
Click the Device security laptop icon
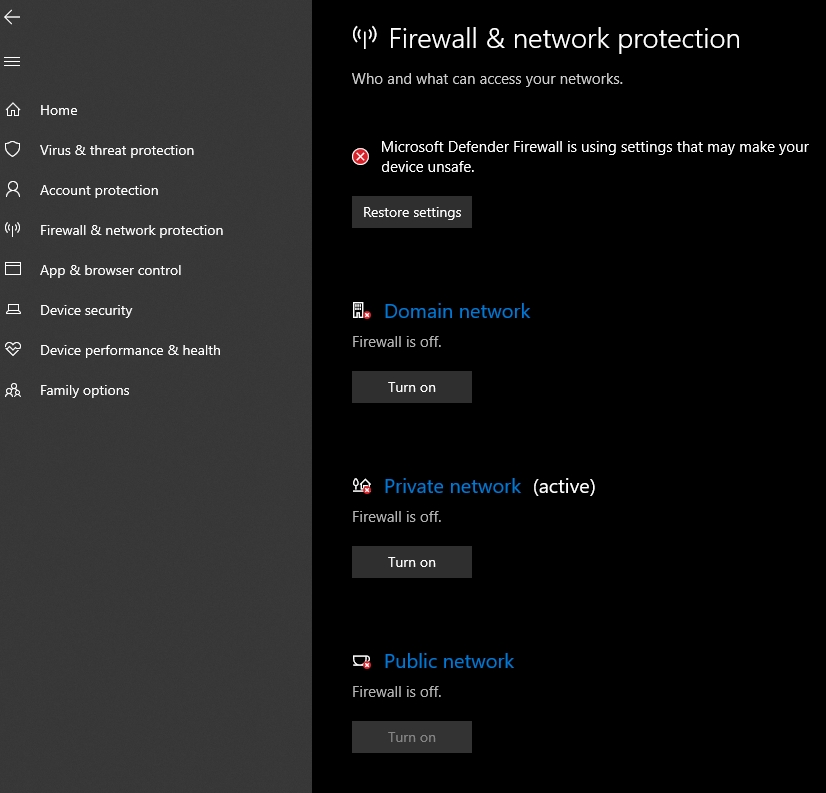[x=13, y=310]
